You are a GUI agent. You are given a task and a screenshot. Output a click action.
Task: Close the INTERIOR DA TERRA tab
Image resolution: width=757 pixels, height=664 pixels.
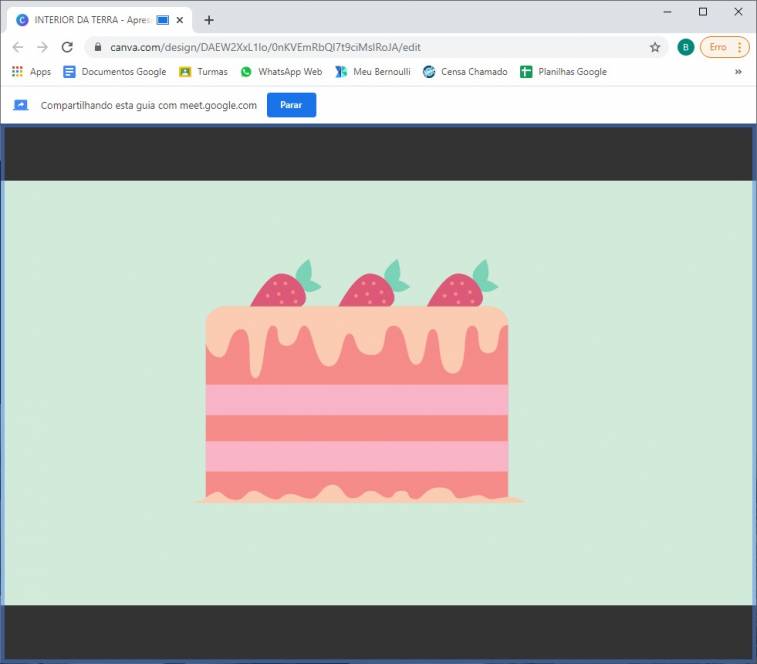(180, 20)
